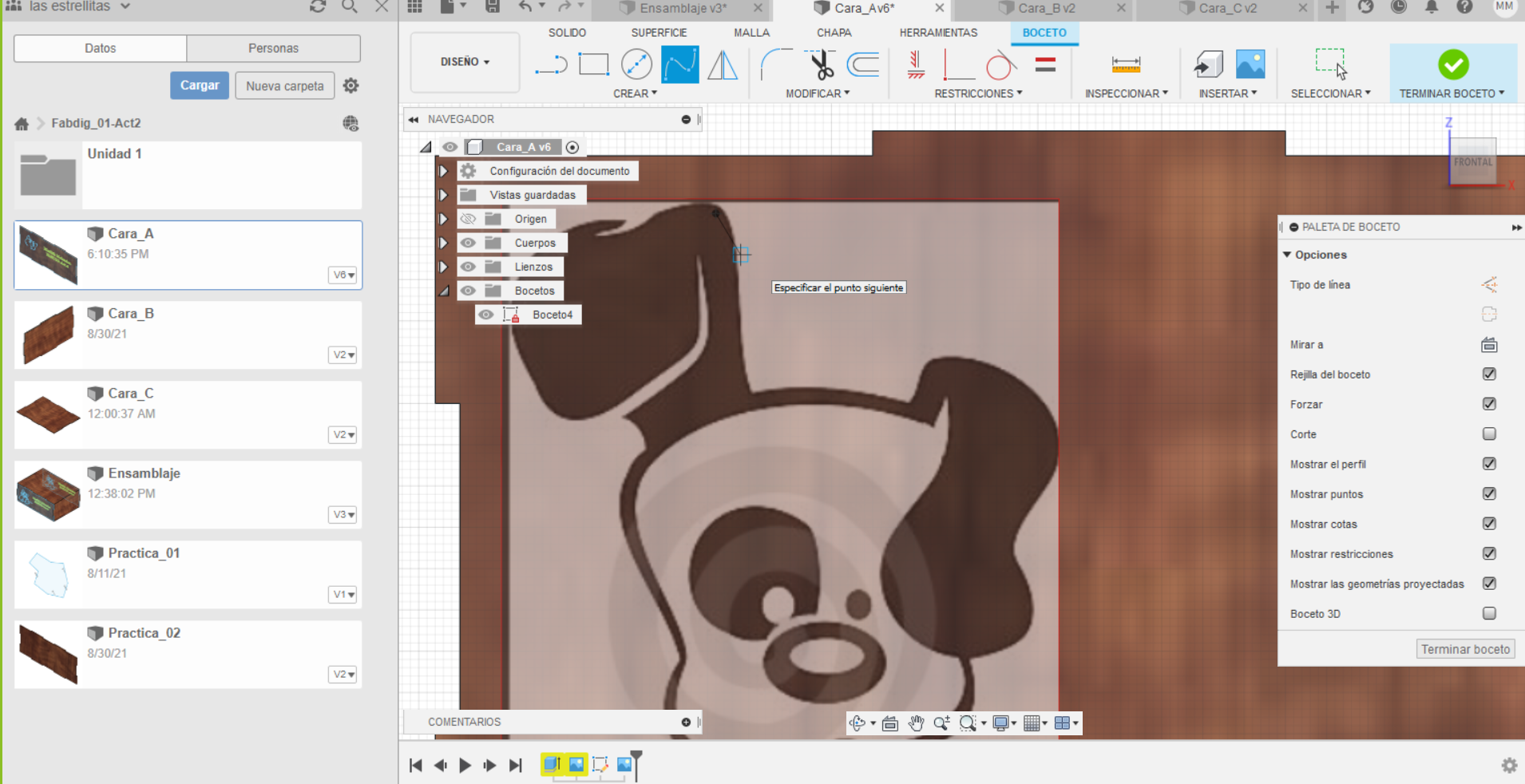Select the Line tool in Crear
Viewport: 1525px width, 784px height.
point(551,65)
